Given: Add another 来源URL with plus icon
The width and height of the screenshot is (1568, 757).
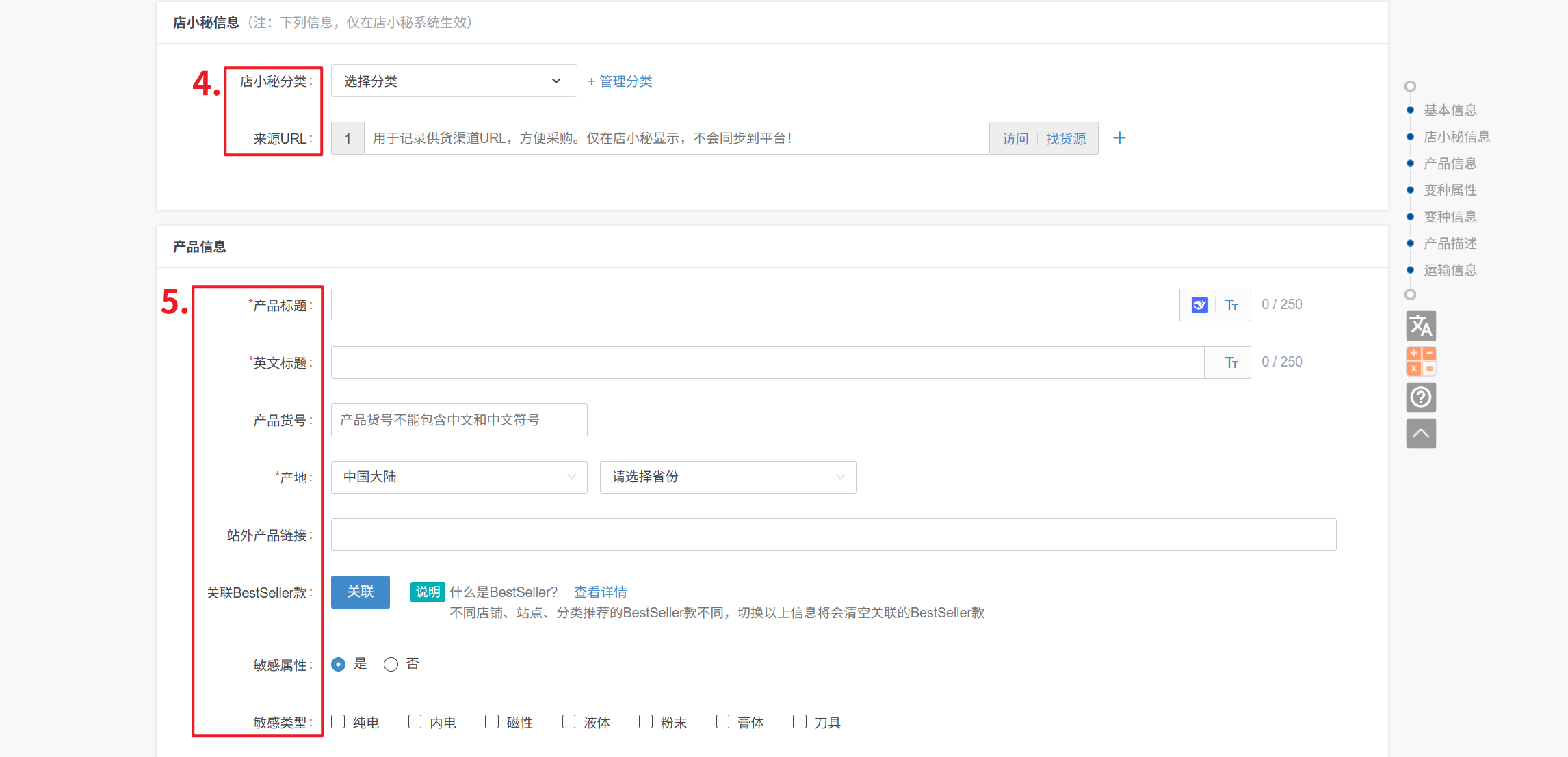Looking at the screenshot, I should [1119, 138].
